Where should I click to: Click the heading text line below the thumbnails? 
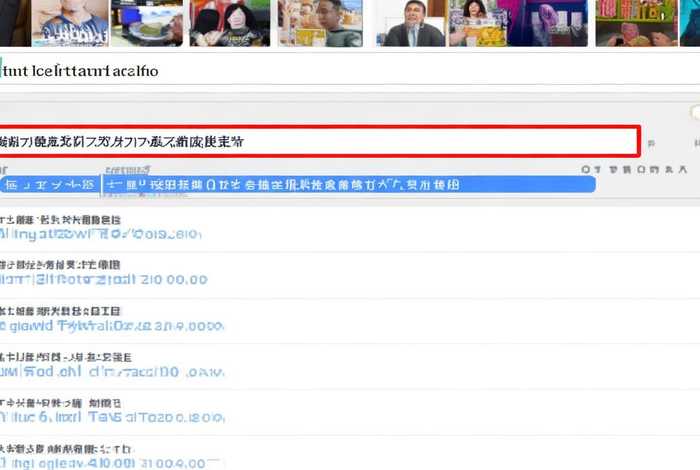80,71
